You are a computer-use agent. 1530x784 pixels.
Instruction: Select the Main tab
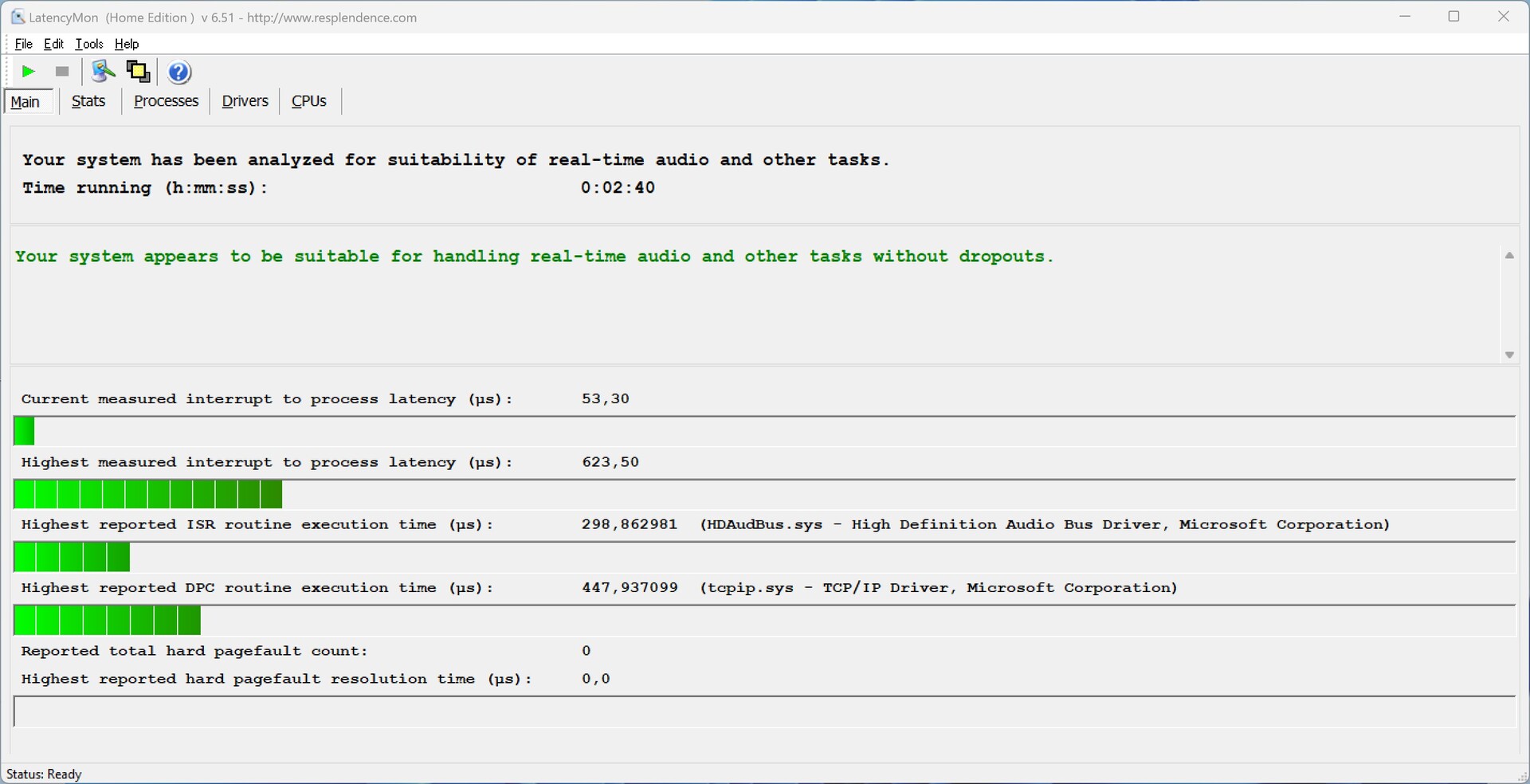pyautogui.click(x=26, y=102)
